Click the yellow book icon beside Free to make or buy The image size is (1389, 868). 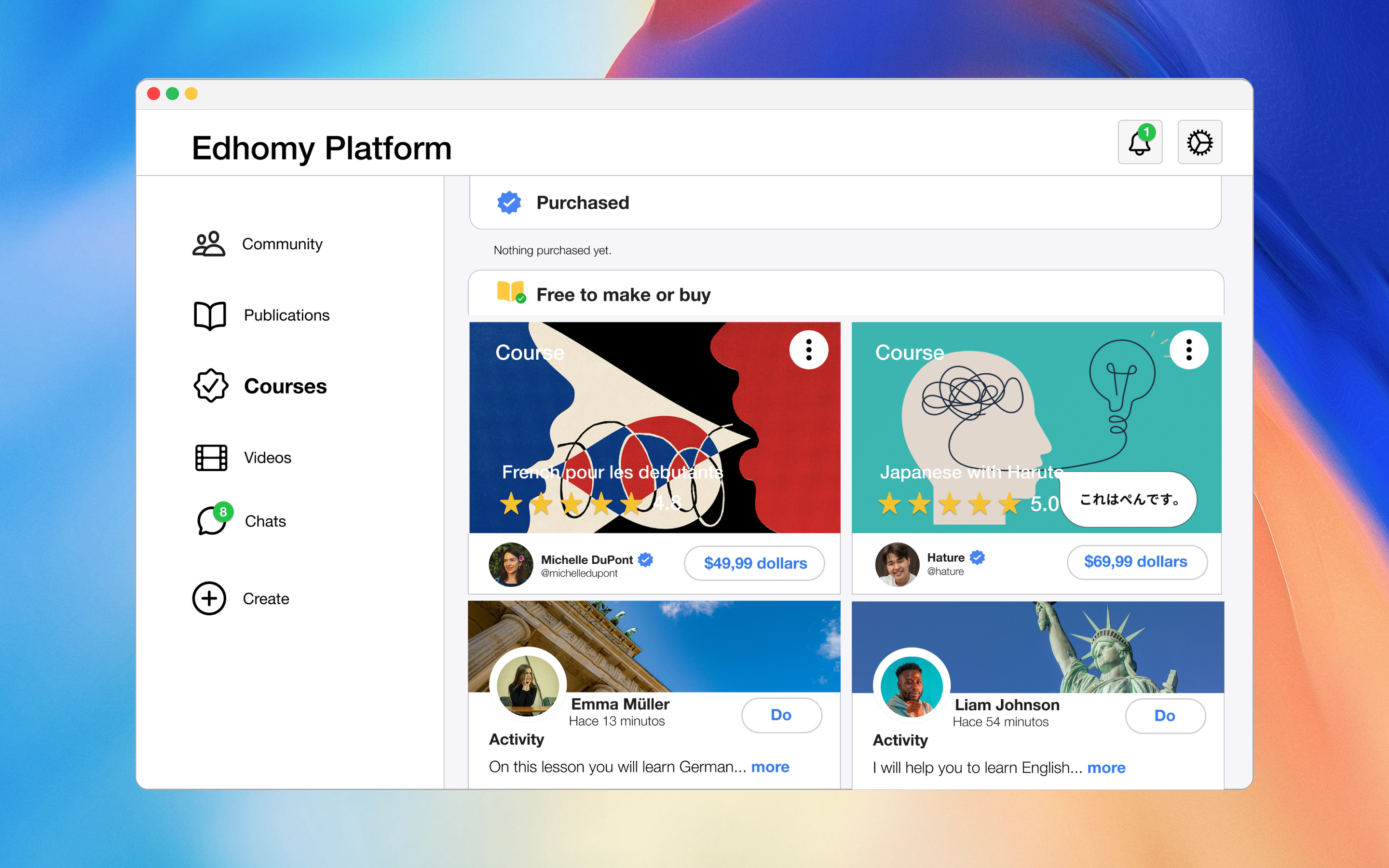tap(511, 292)
